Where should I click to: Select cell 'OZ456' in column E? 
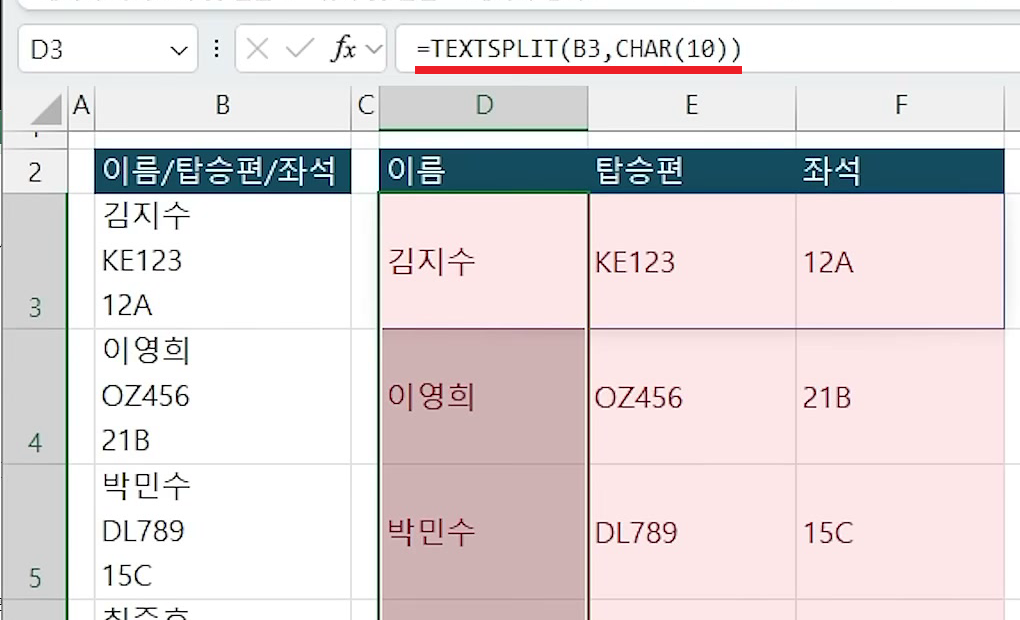[692, 397]
